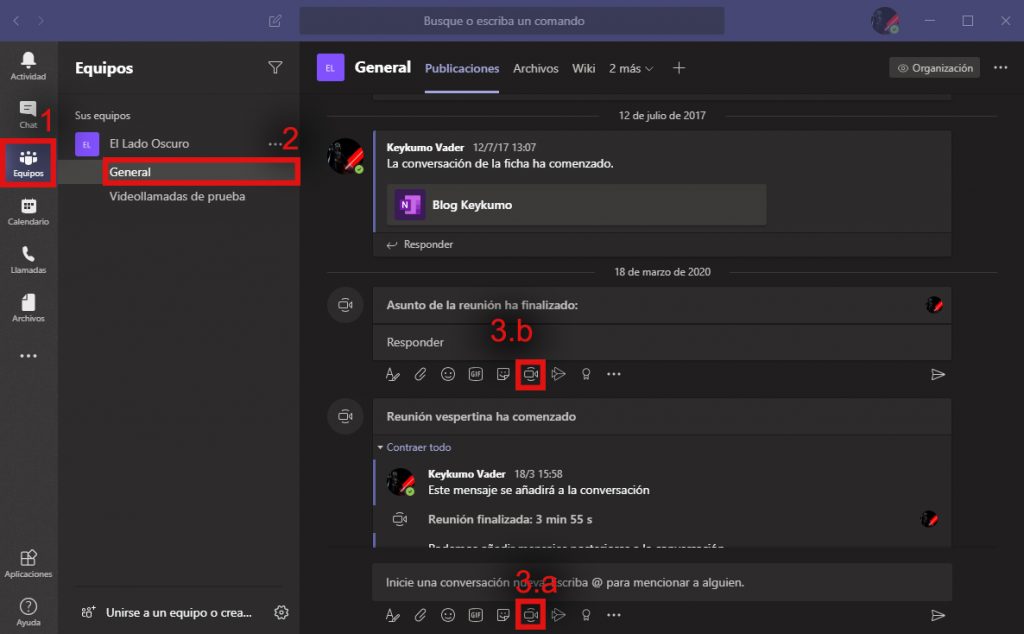Switch to the Archivos tab of General
This screenshot has height=634, width=1024.
point(535,68)
